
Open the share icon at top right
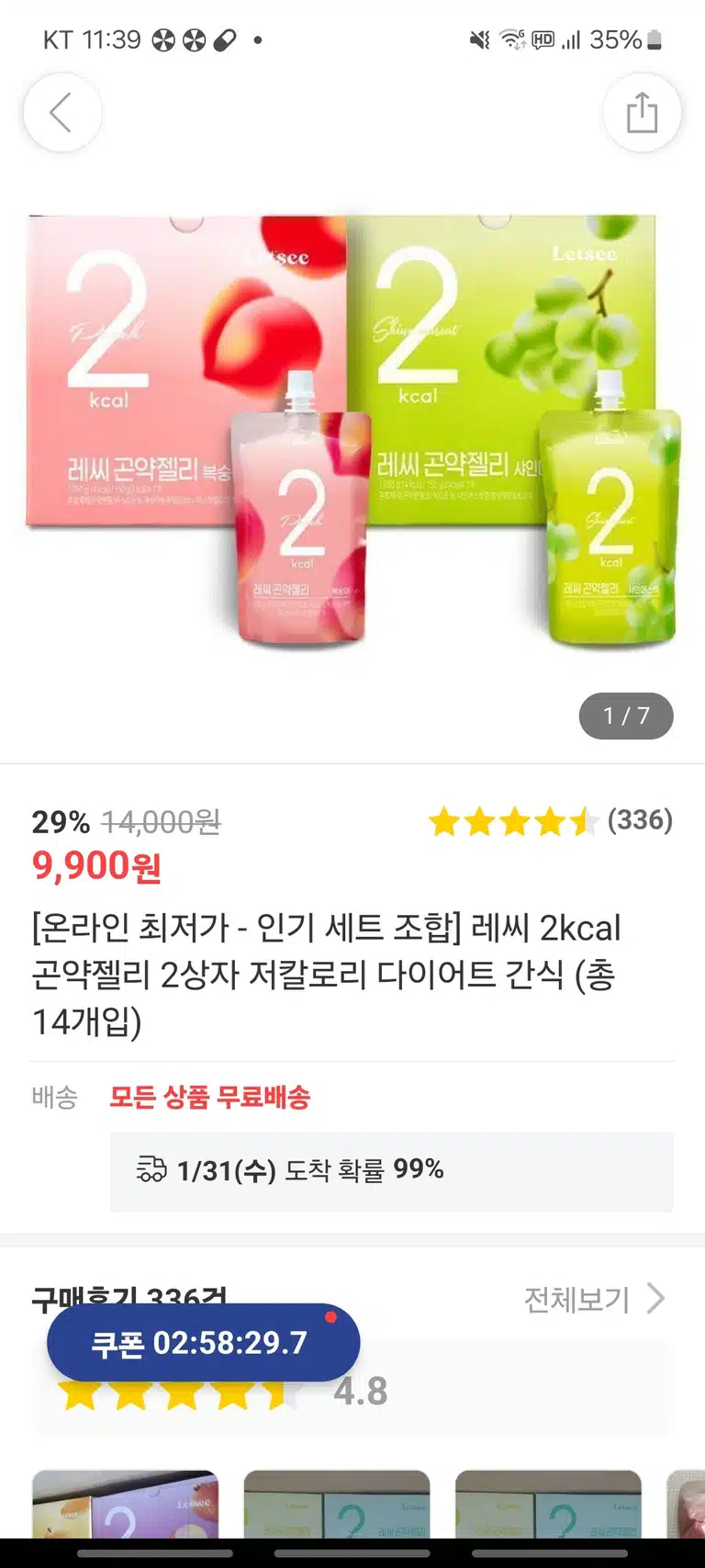tap(642, 113)
